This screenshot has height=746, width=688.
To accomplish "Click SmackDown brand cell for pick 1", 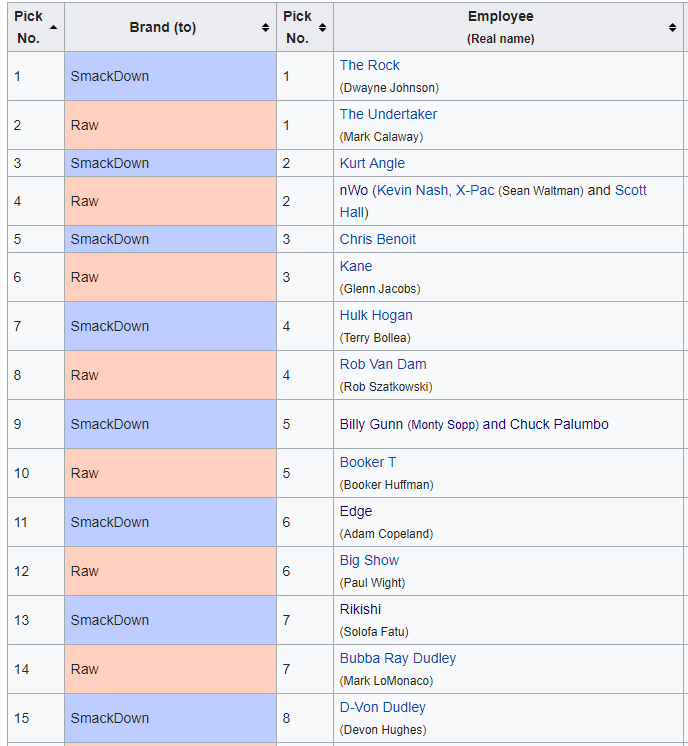I will coord(170,76).
